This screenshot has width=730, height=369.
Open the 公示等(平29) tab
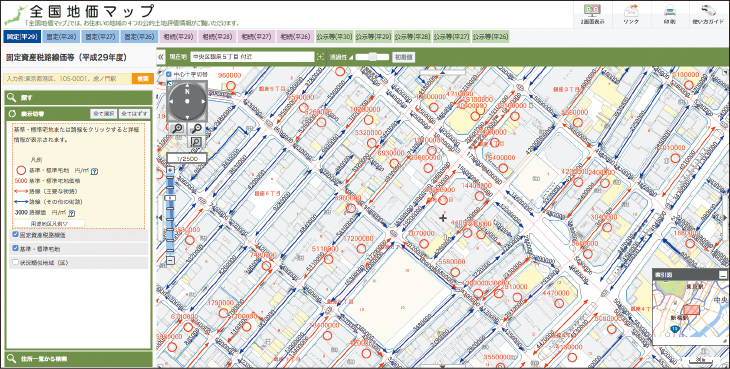[x=374, y=37]
